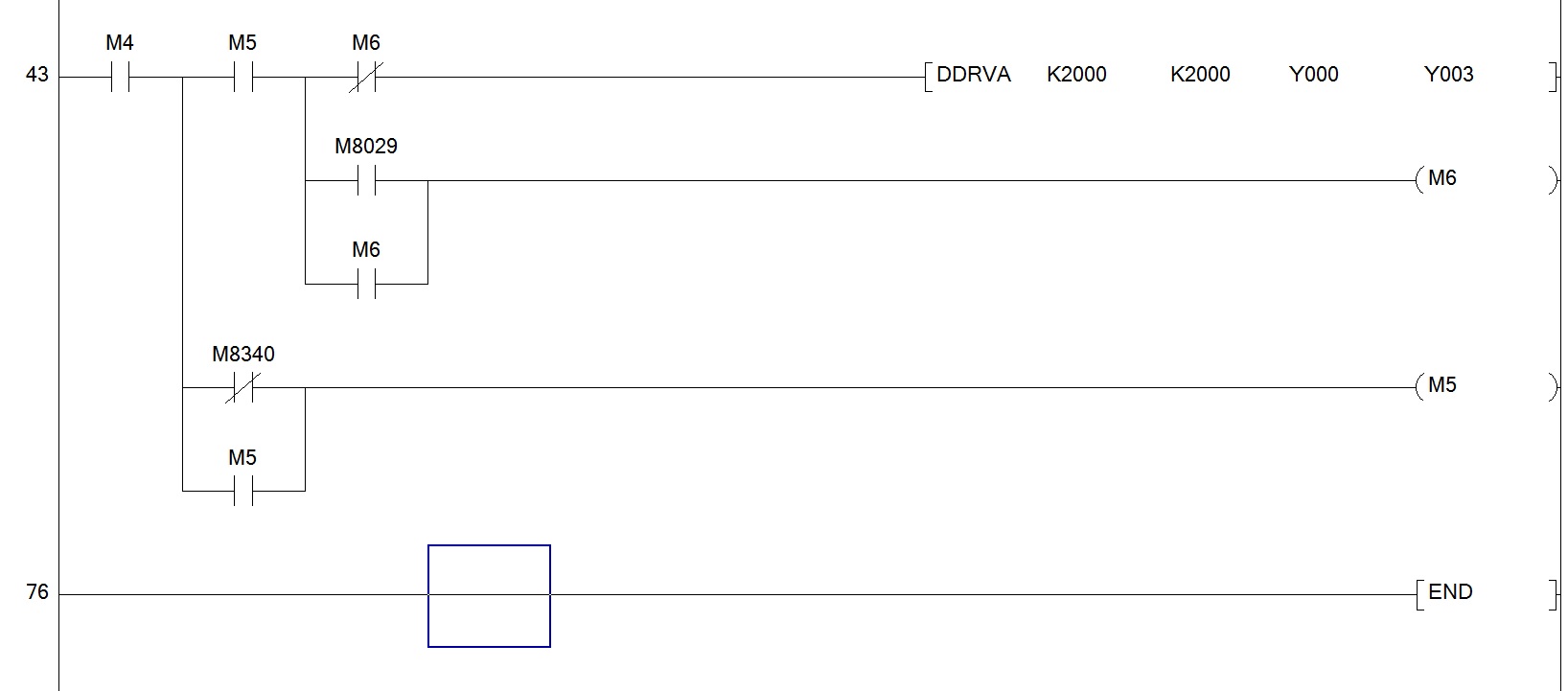
Task: Select the first K2000 operand of DDRVA
Action: pyautogui.click(x=1076, y=75)
